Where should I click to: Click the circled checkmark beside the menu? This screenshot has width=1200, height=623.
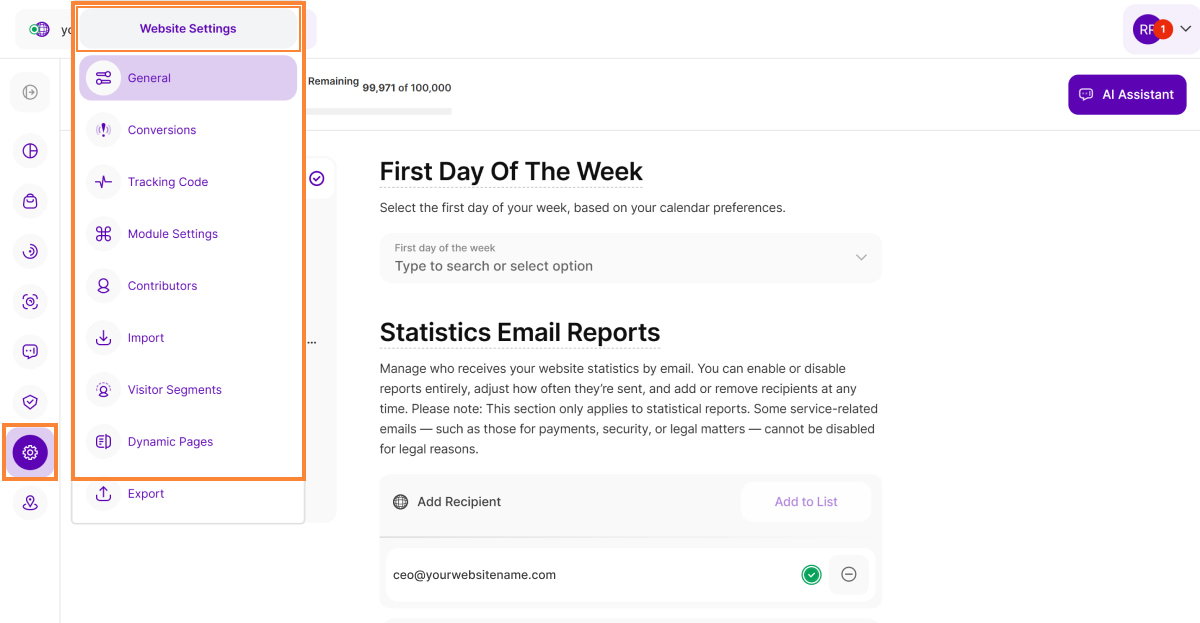coord(317,178)
